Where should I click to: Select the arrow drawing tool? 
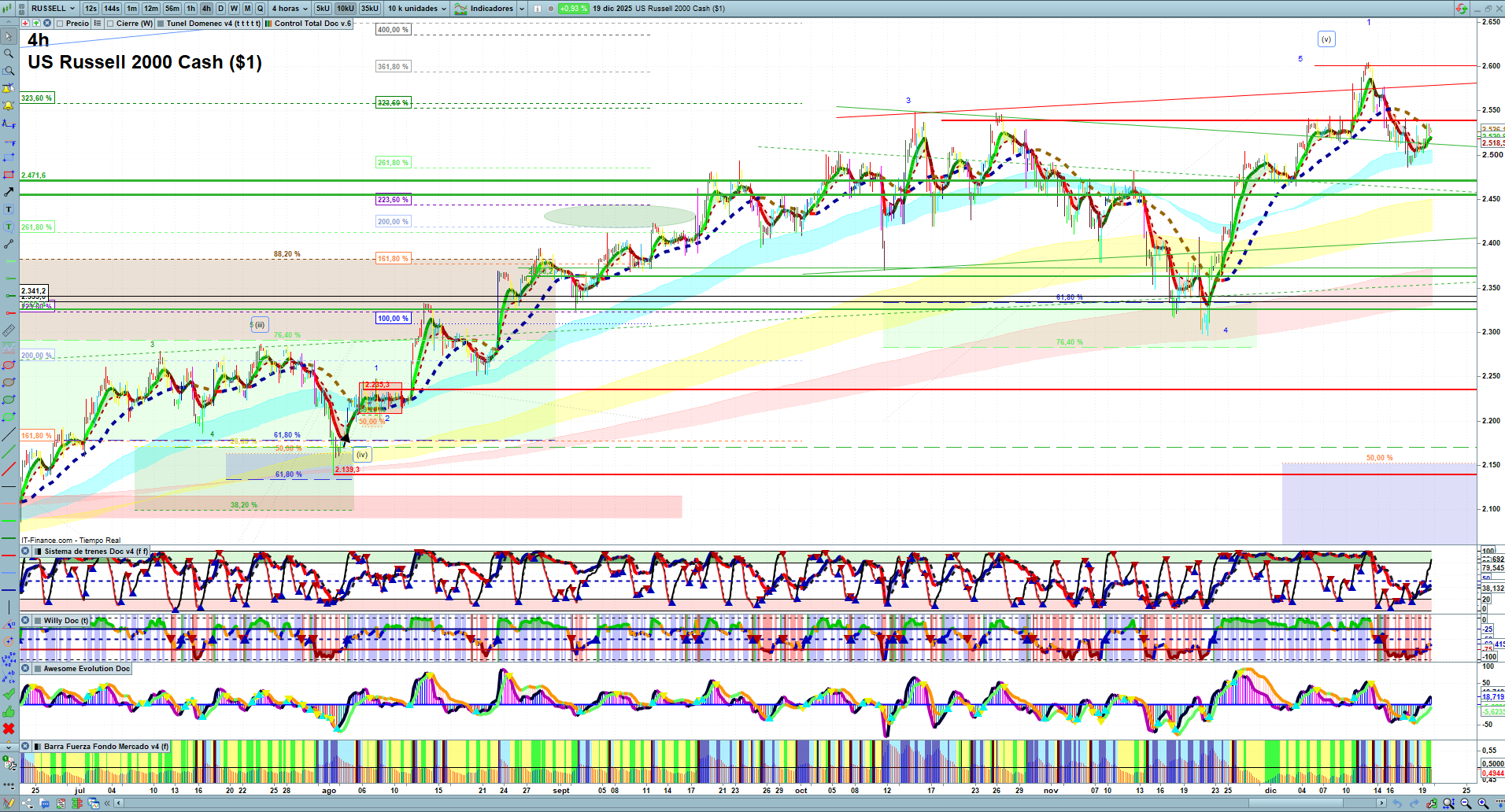pos(9,192)
